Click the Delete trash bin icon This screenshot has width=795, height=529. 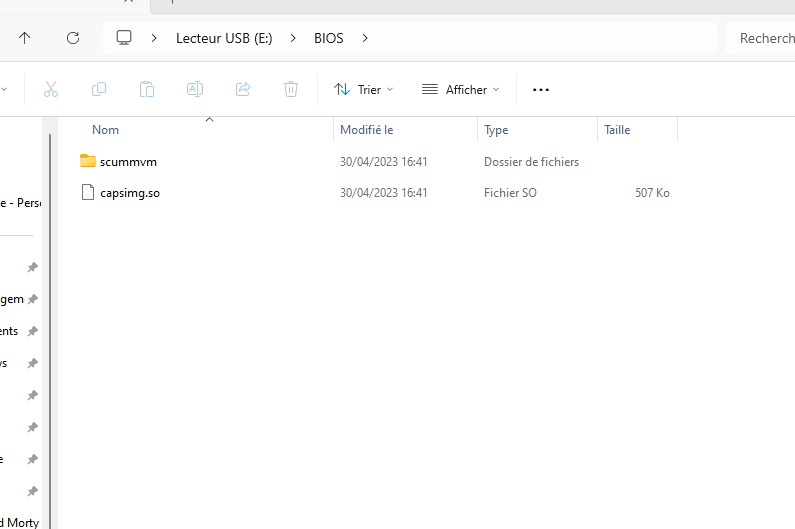pos(291,89)
